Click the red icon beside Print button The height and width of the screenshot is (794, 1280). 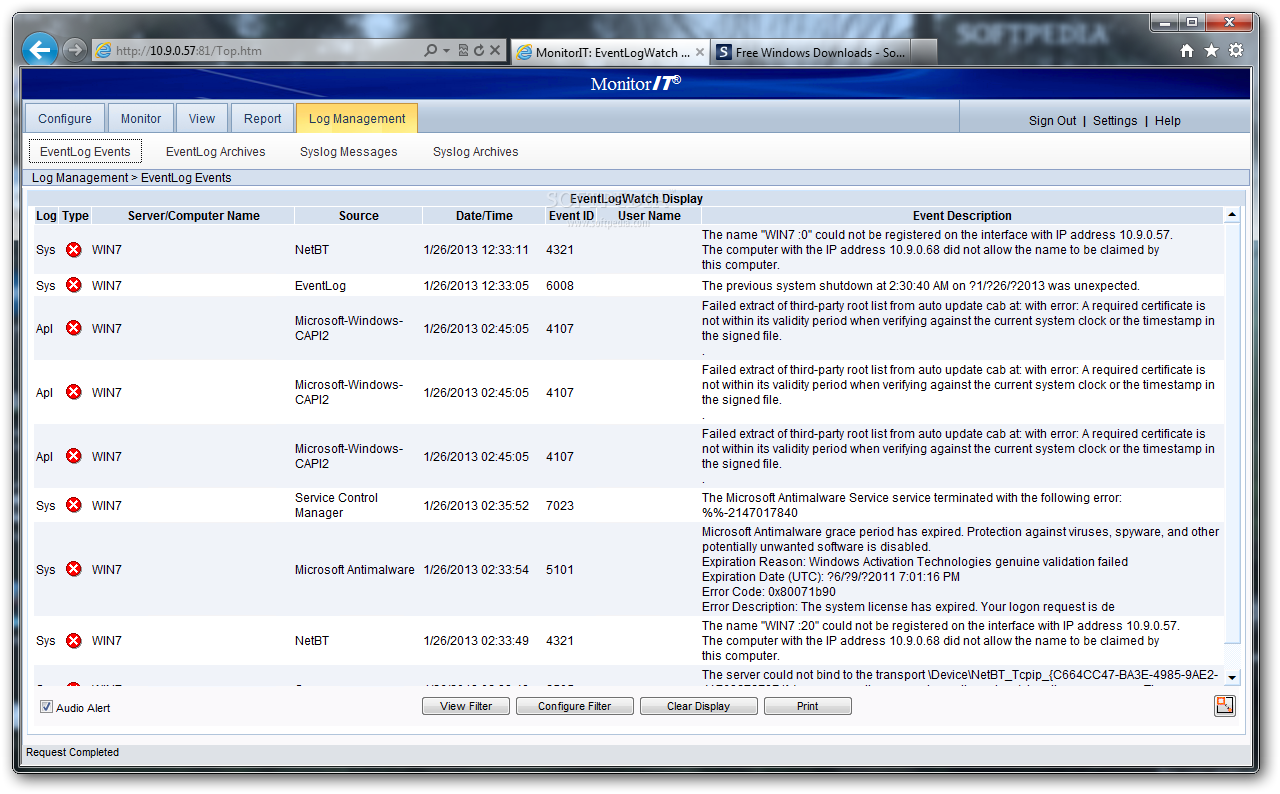(x=1225, y=706)
